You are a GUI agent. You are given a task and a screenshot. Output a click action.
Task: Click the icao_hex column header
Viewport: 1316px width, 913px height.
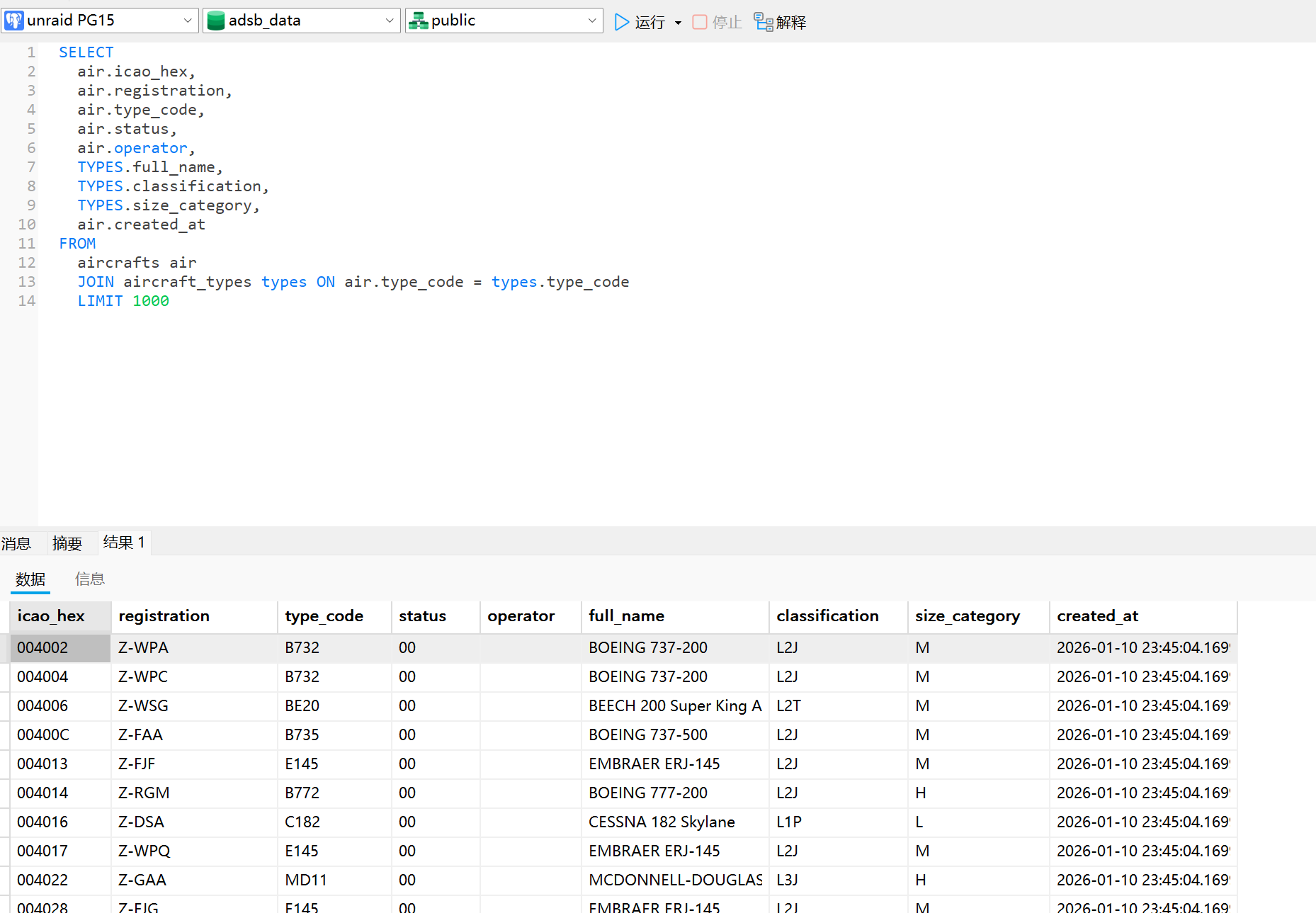tap(60, 616)
